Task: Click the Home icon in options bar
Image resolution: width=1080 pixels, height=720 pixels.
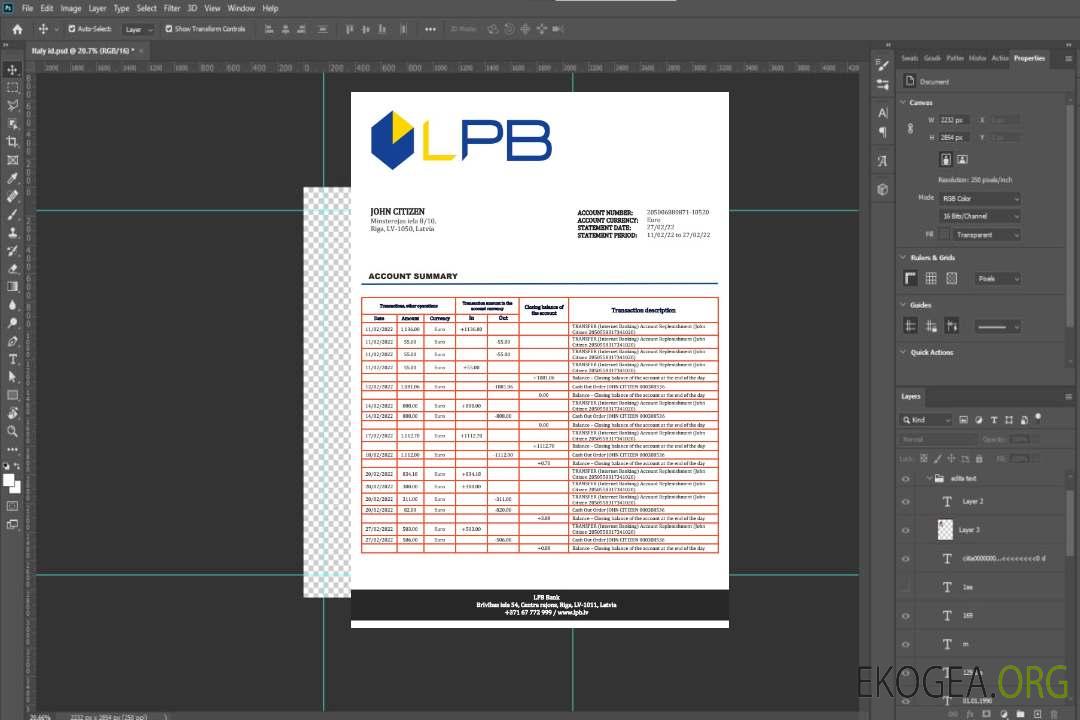Action: click(x=17, y=29)
